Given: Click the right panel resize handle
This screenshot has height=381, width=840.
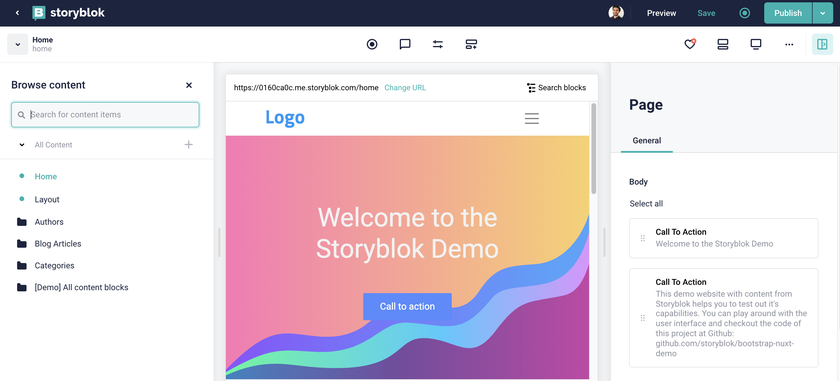Looking at the screenshot, I should pyautogui.click(x=604, y=242).
